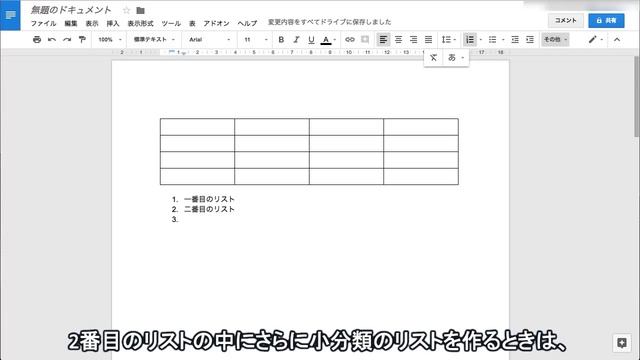Insert a link with the chain icon
This screenshot has width=640, height=360.
pos(350,40)
